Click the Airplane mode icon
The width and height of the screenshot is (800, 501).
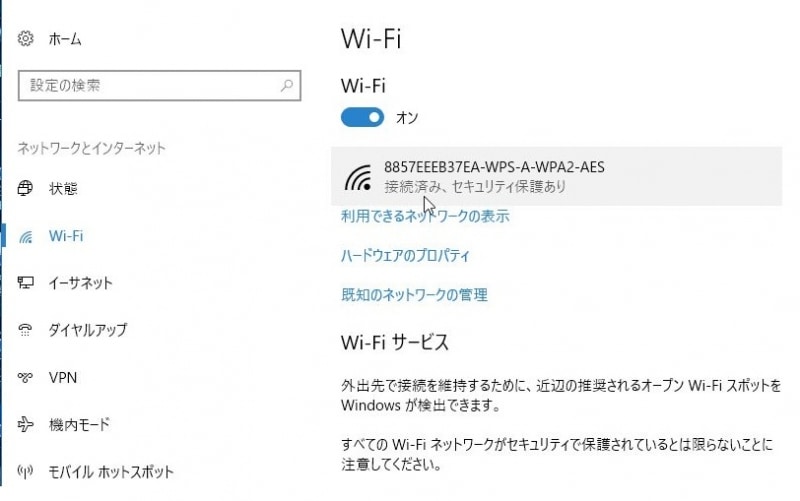(x=26, y=424)
